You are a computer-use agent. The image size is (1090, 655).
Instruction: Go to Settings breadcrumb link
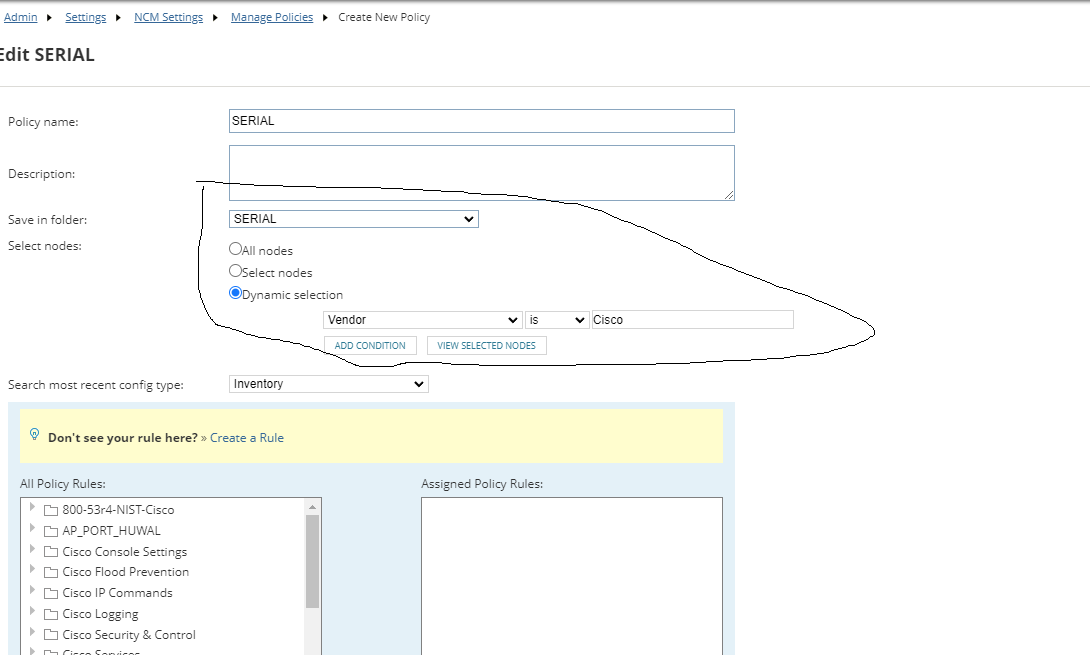pos(86,17)
